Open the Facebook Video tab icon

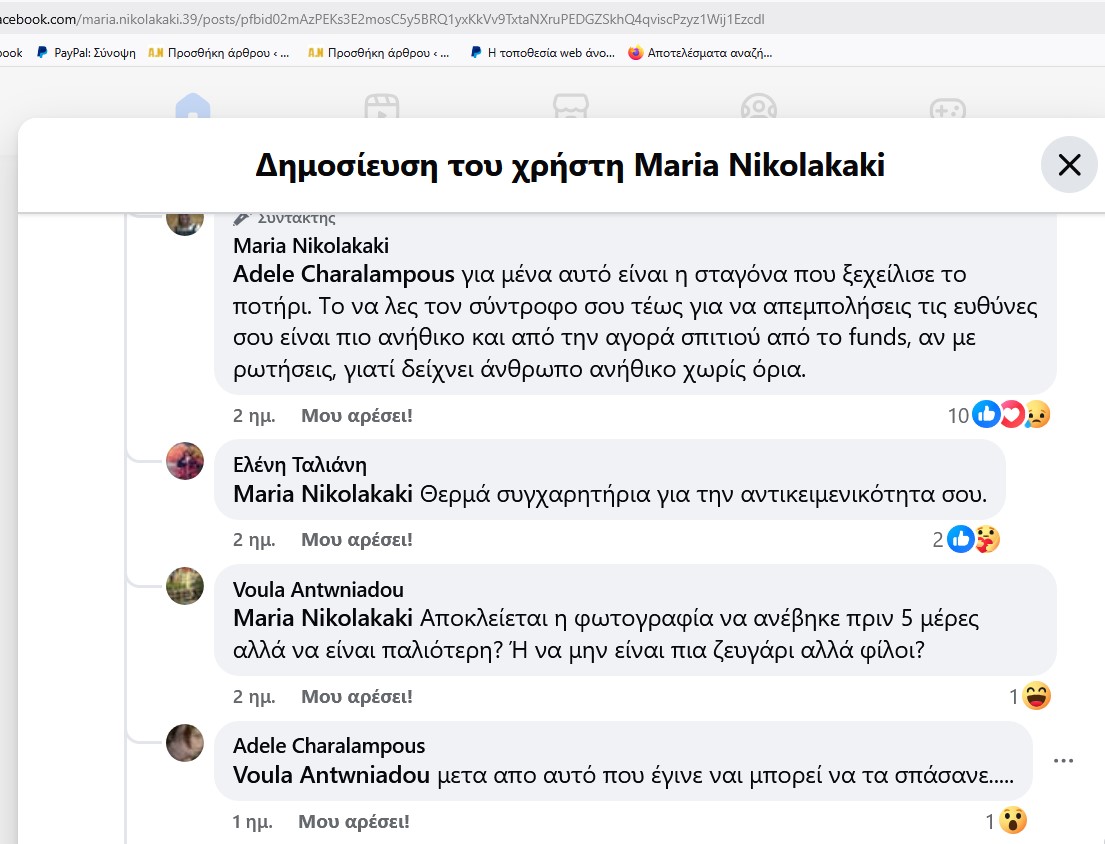pyautogui.click(x=382, y=106)
